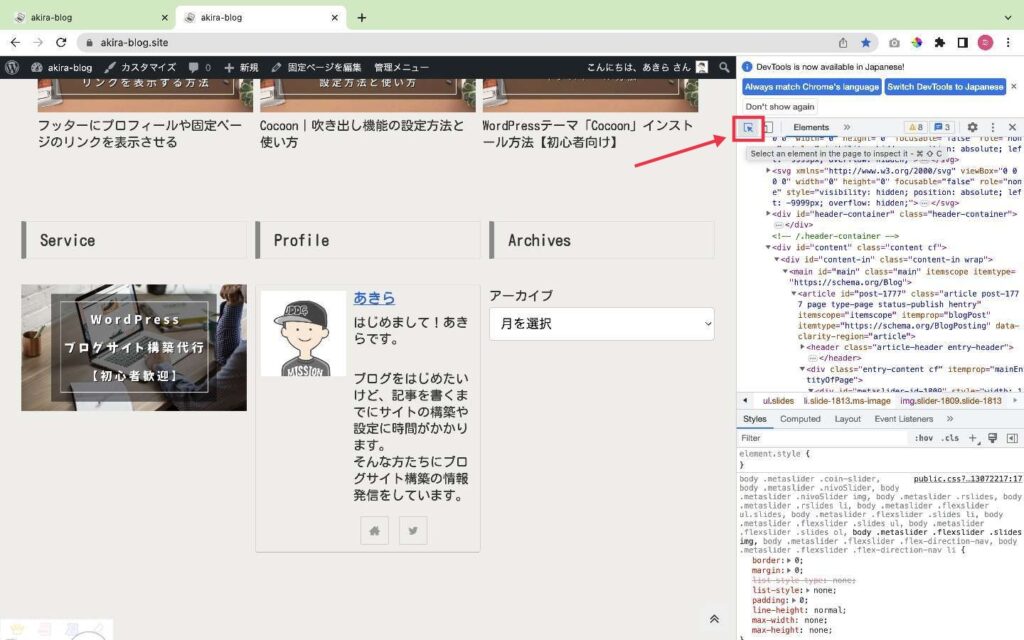Image resolution: width=1024 pixels, height=640 pixels.
Task: Toggle the :hov element state panel
Action: 923,438
